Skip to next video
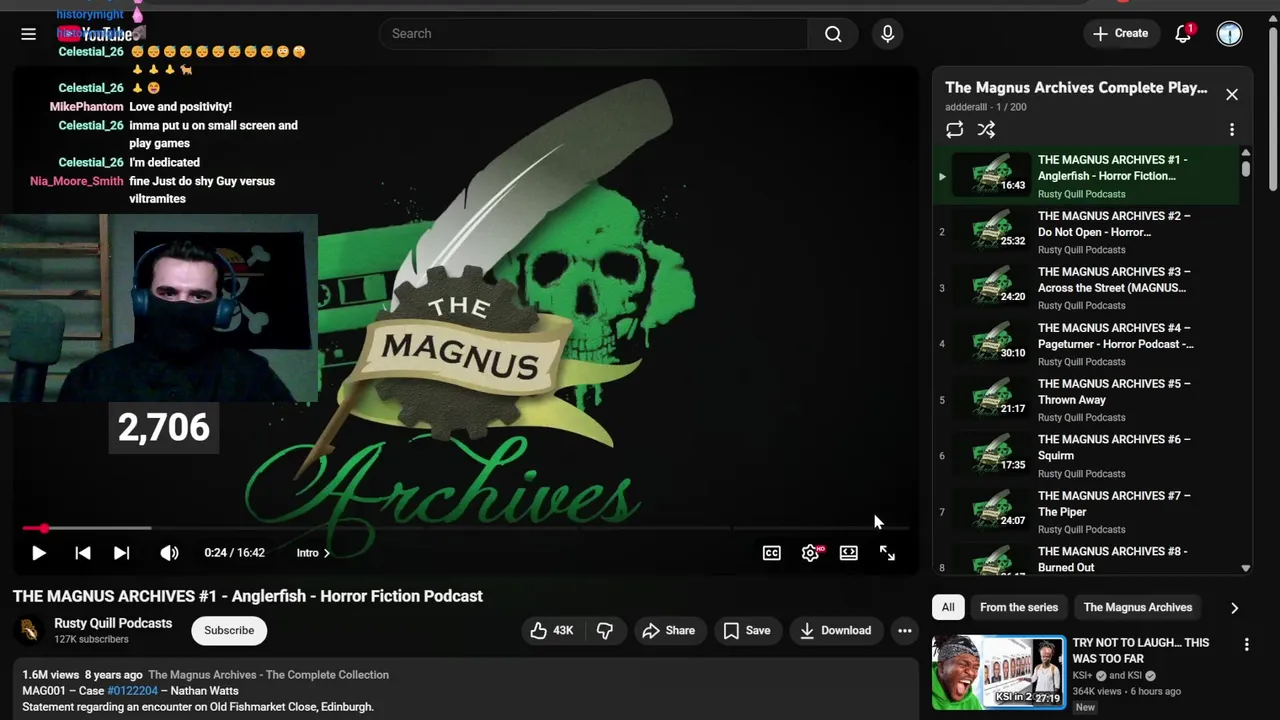 click(121, 553)
